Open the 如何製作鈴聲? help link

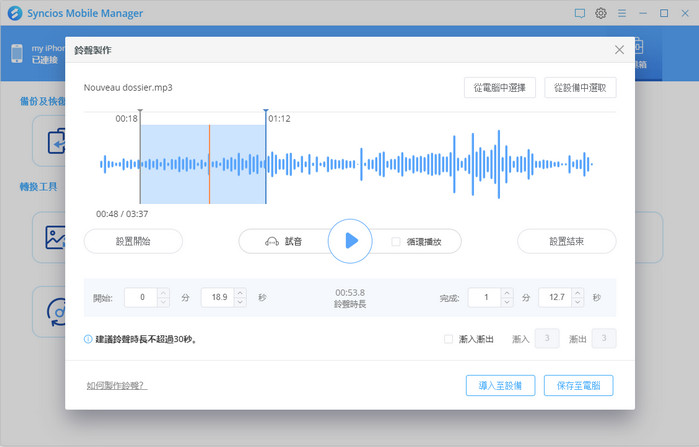tap(116, 385)
